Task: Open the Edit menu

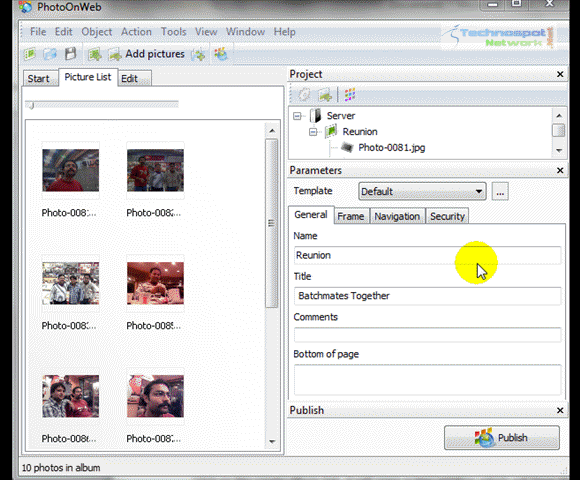Action: click(x=63, y=32)
